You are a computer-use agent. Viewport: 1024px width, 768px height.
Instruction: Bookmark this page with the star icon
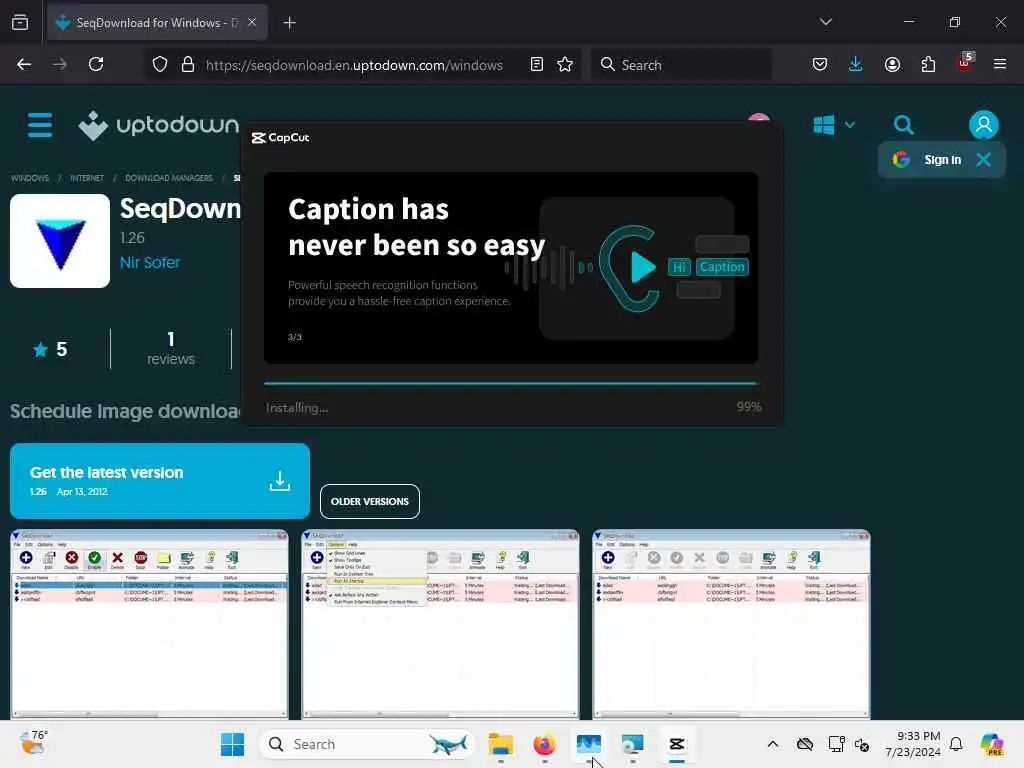(x=565, y=65)
